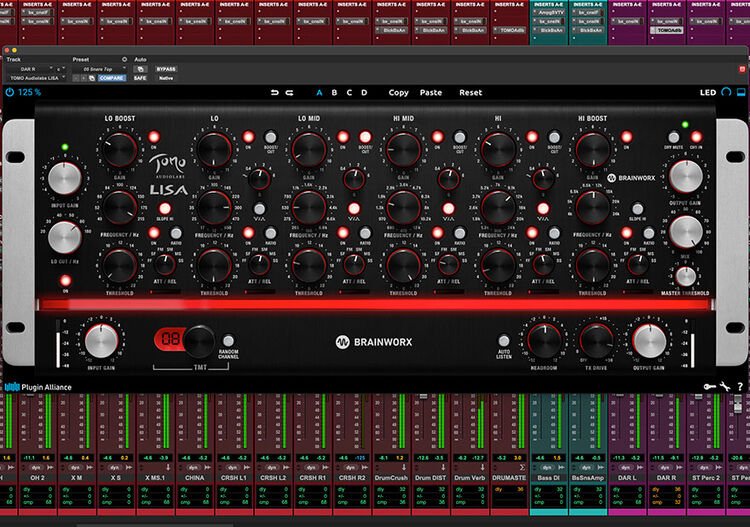Toggle LO BOOST Slope HI LED

[165, 209]
